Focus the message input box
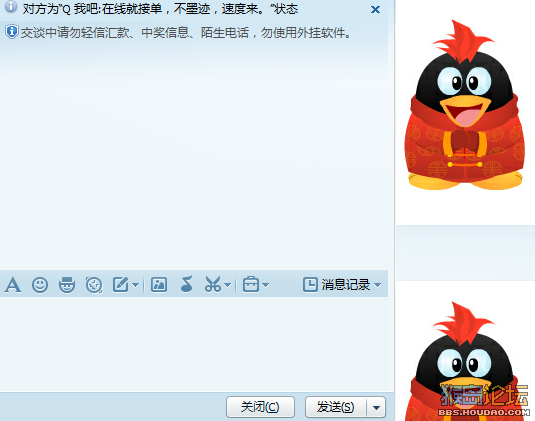Image resolution: width=535 pixels, height=421 pixels. tap(194, 344)
